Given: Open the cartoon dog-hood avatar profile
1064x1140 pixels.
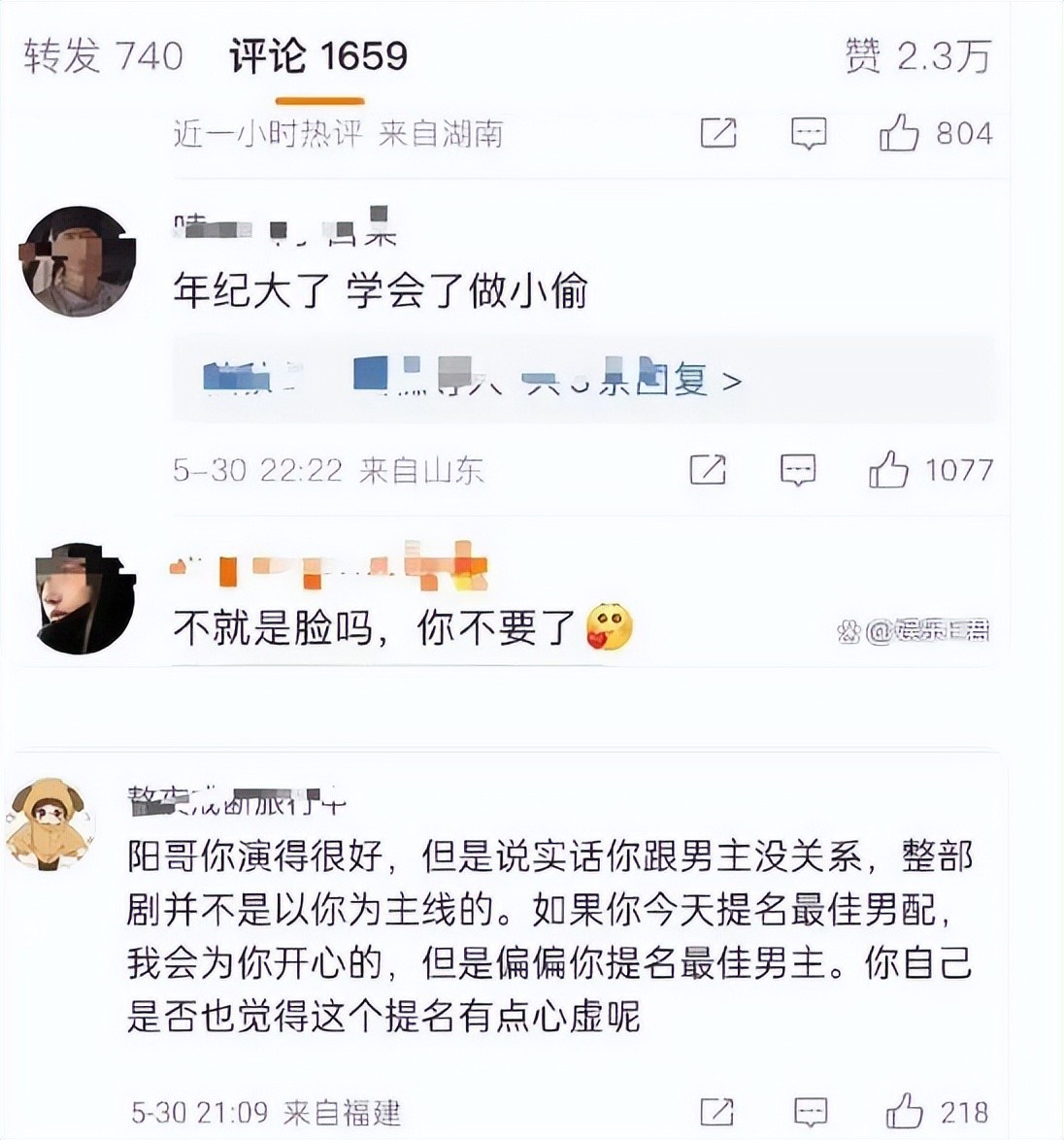Looking at the screenshot, I should 50,824.
